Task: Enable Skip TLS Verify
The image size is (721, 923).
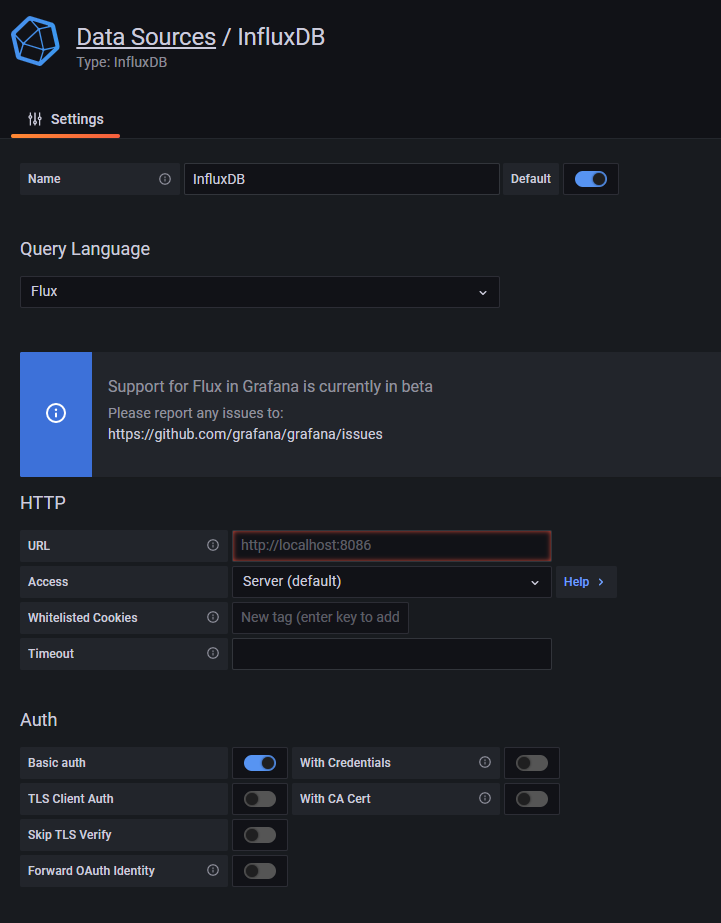Action: point(259,834)
